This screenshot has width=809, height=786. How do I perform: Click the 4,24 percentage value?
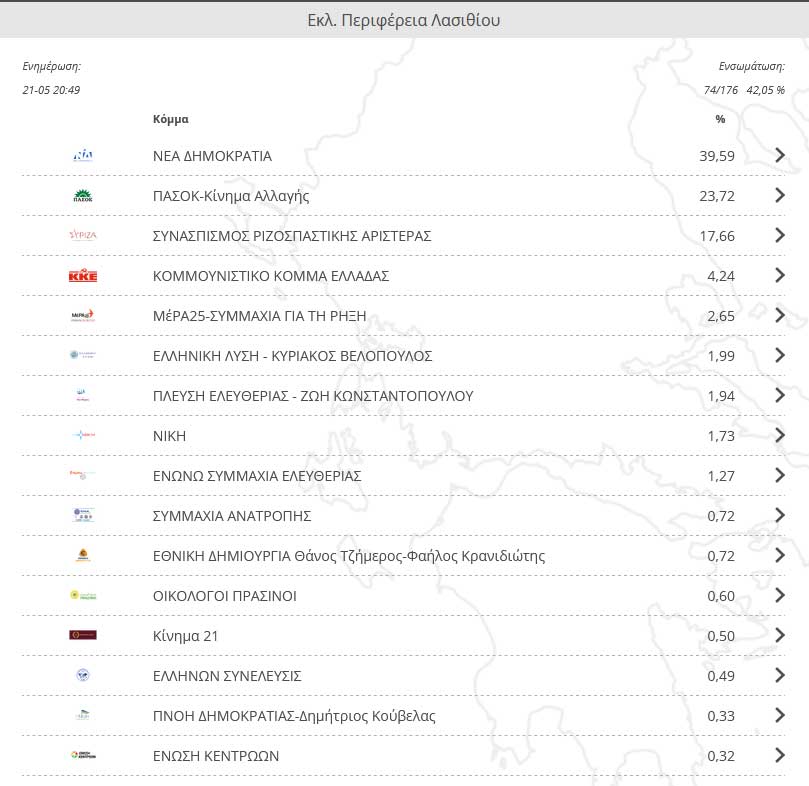pyautogui.click(x=721, y=276)
